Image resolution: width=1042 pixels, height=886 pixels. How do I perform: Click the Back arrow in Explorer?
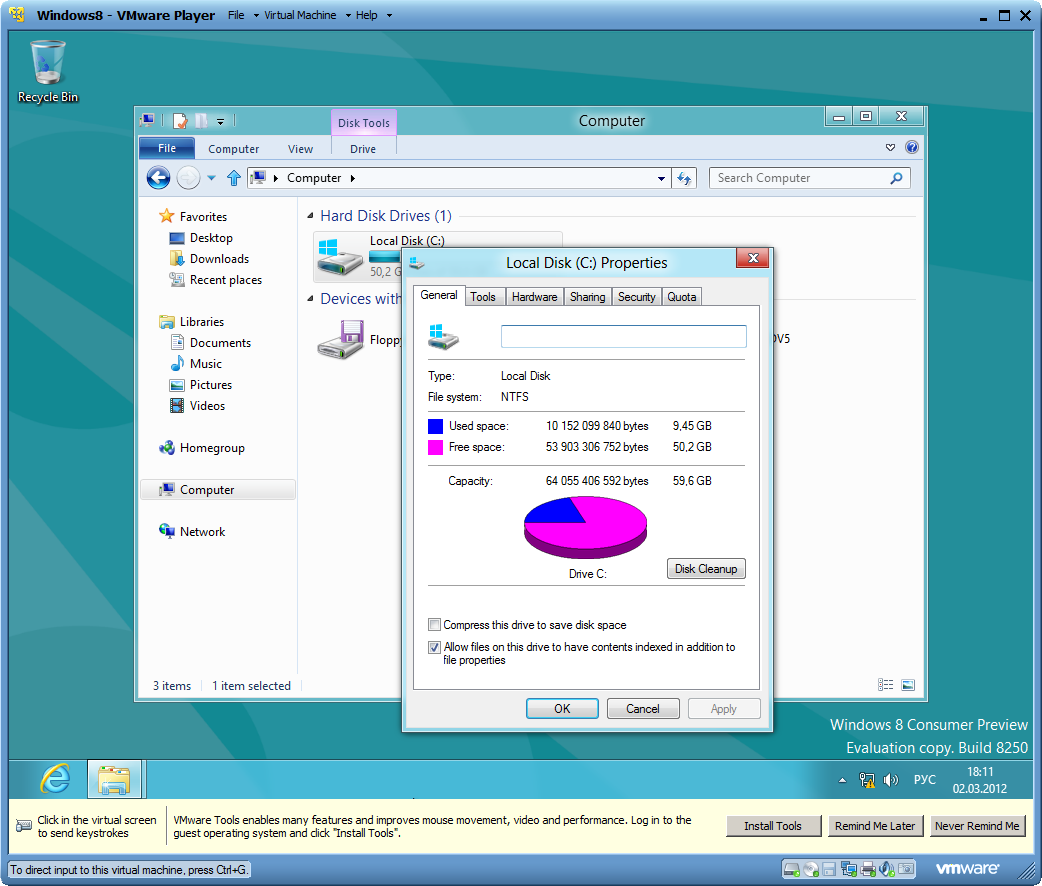(158, 178)
